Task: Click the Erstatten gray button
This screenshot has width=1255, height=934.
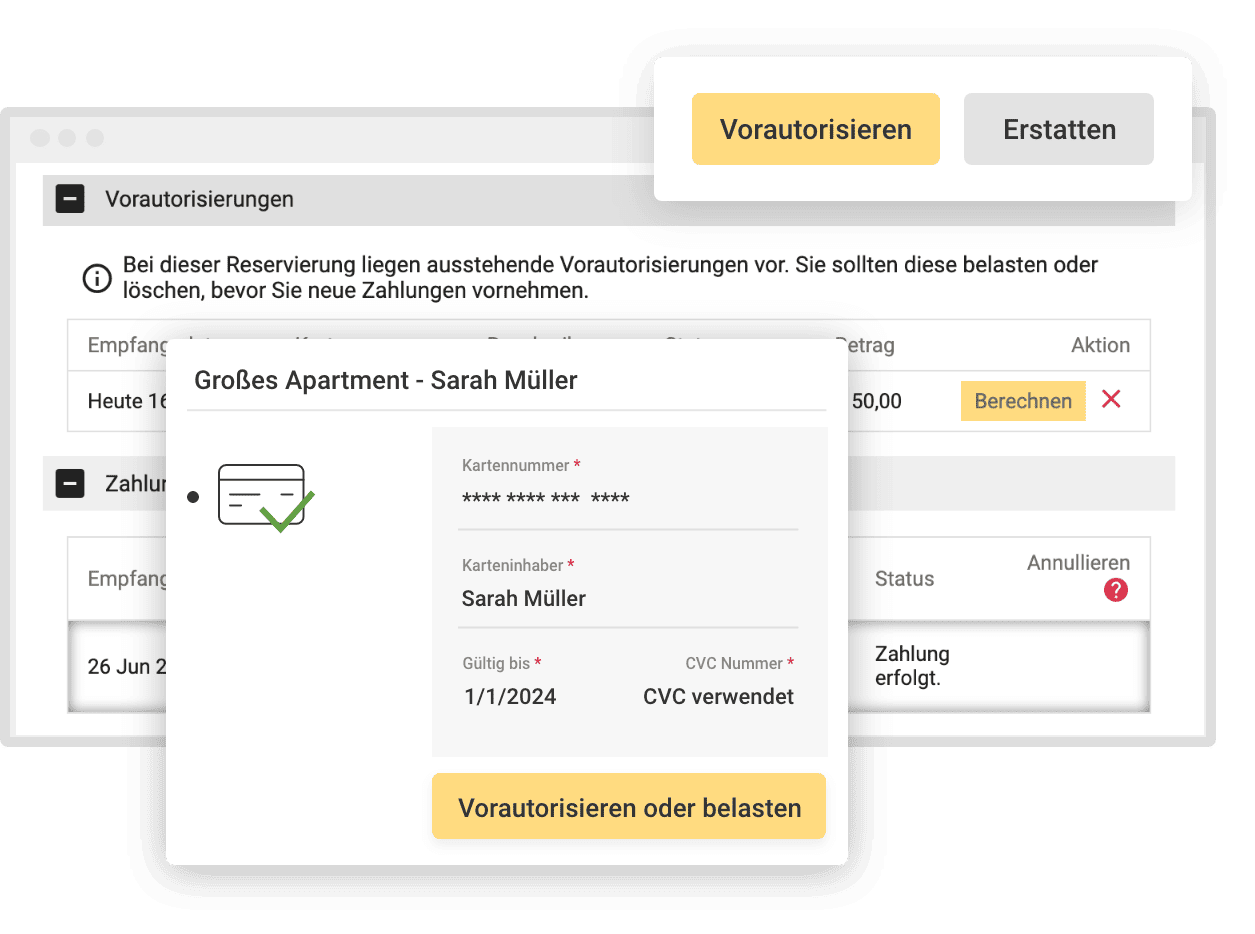Action: coord(1059,129)
